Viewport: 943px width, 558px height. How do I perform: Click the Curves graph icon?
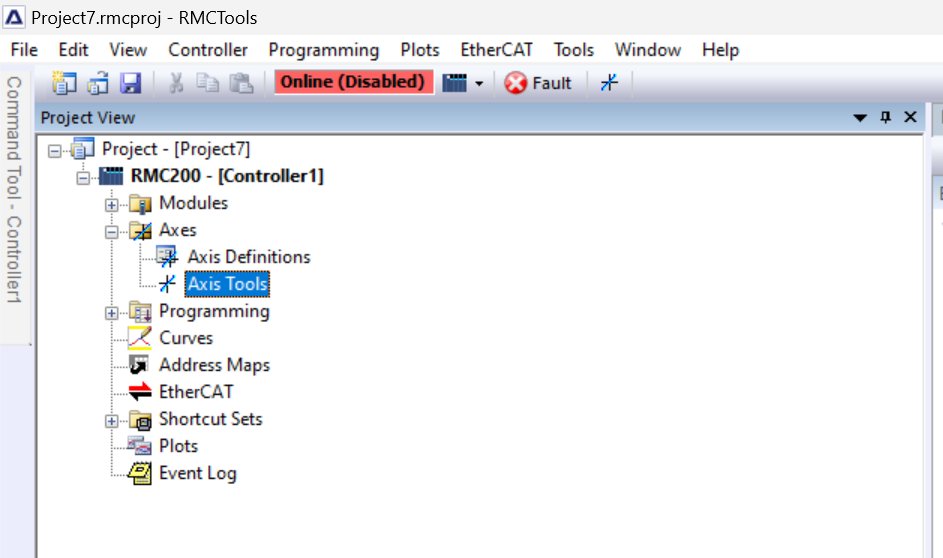(140, 338)
